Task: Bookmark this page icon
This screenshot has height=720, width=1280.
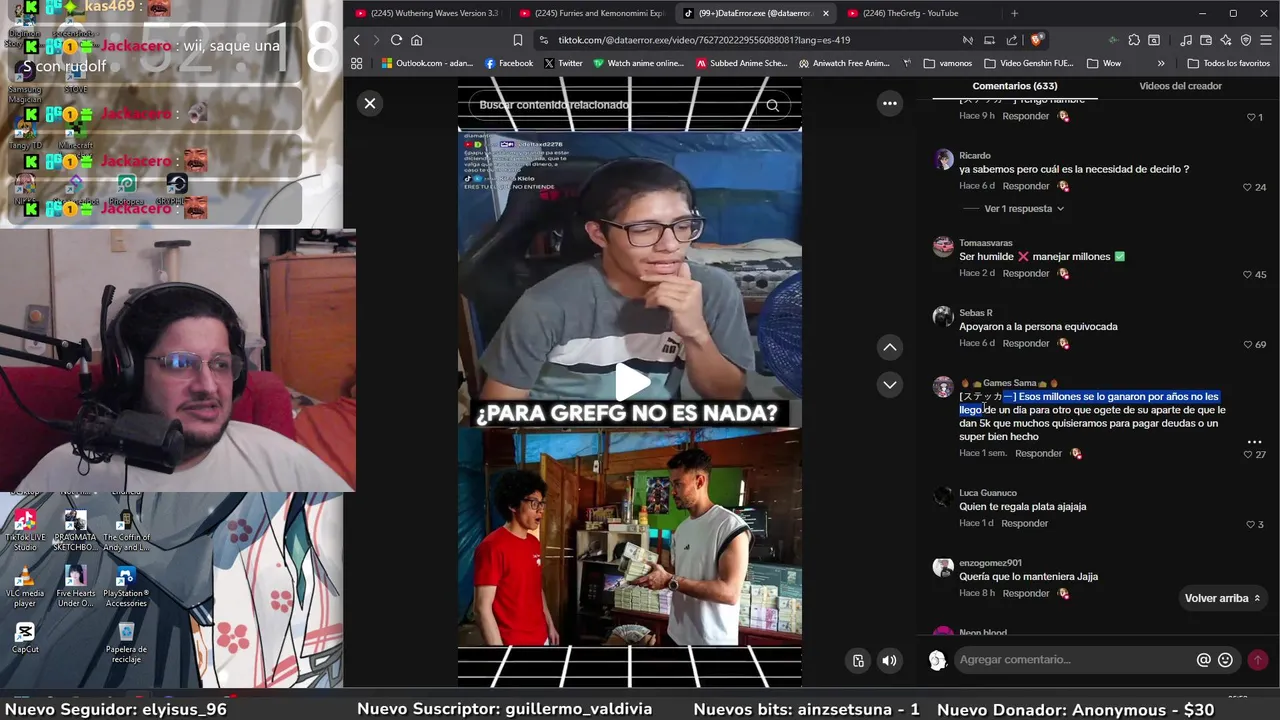Action: point(517,40)
